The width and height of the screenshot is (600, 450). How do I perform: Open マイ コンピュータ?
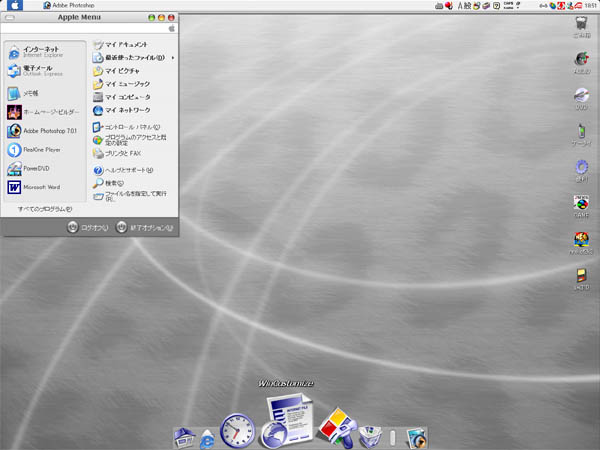(122, 97)
